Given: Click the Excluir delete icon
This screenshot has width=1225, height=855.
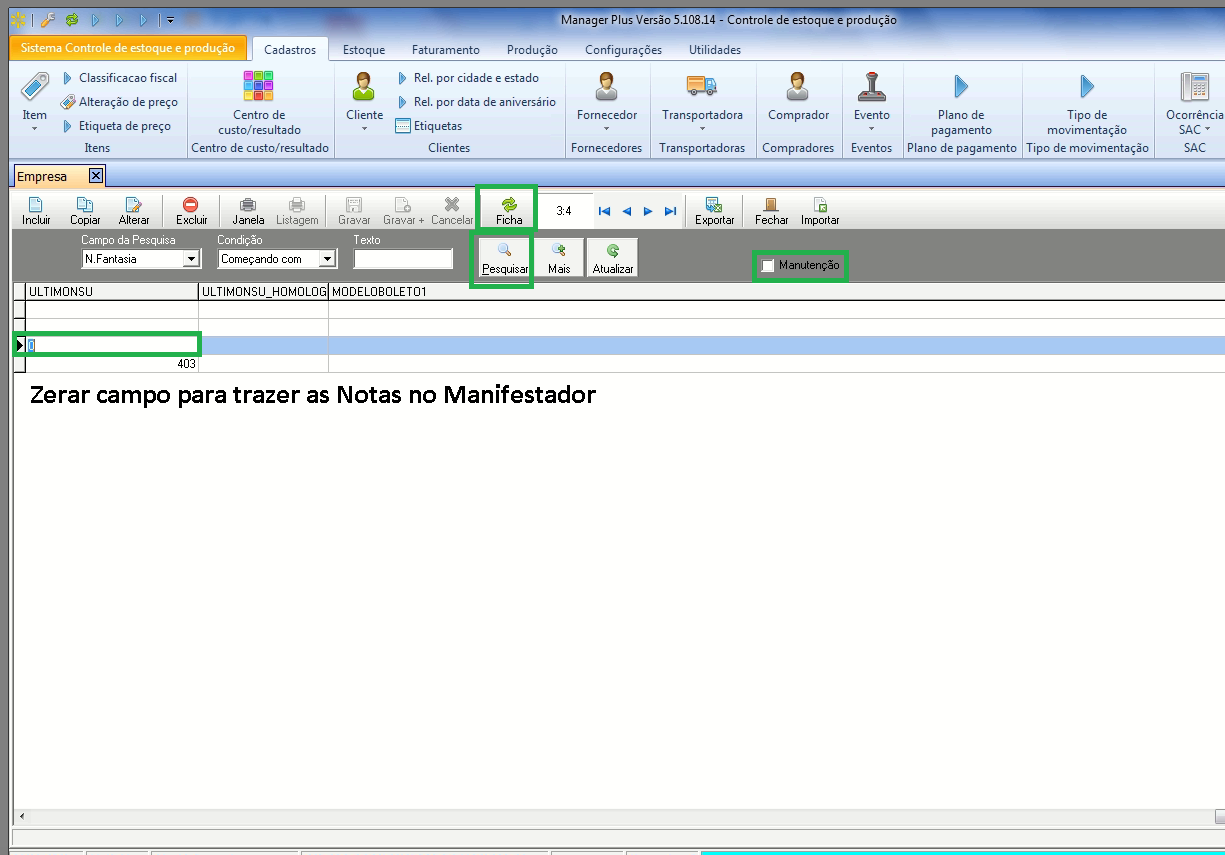Looking at the screenshot, I should (x=191, y=205).
